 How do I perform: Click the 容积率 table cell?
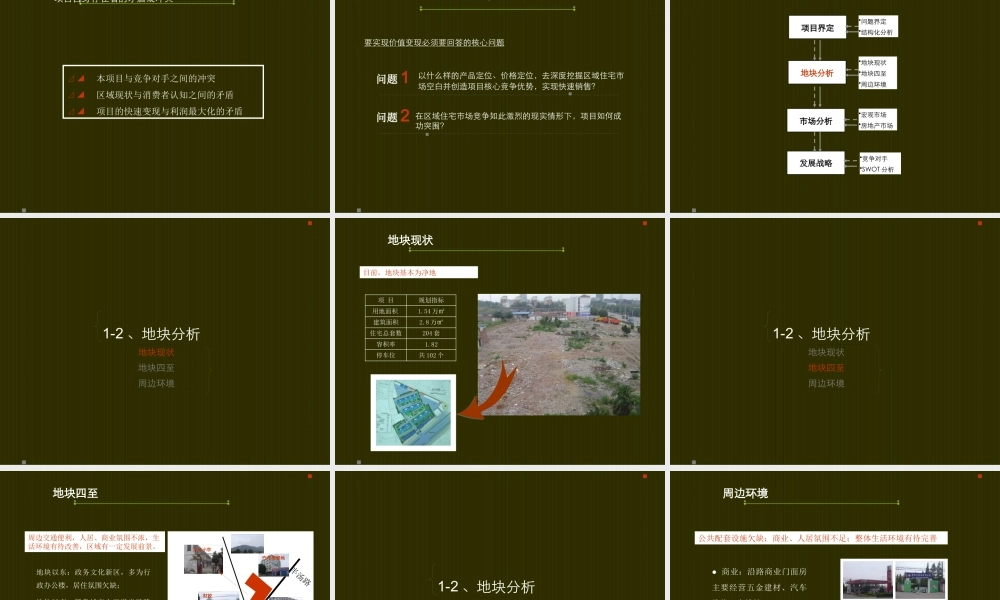point(385,344)
